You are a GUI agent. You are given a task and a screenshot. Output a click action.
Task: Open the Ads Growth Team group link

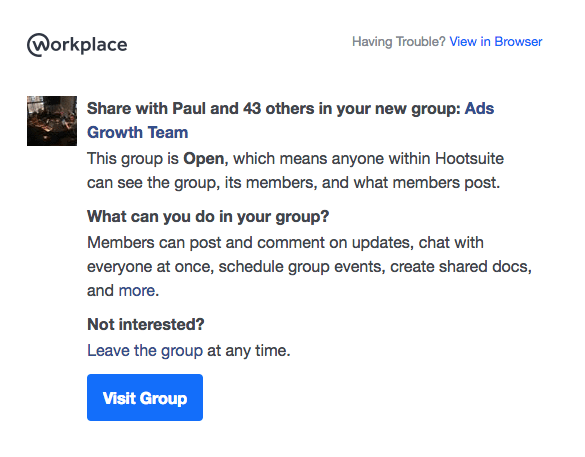tap(290, 120)
